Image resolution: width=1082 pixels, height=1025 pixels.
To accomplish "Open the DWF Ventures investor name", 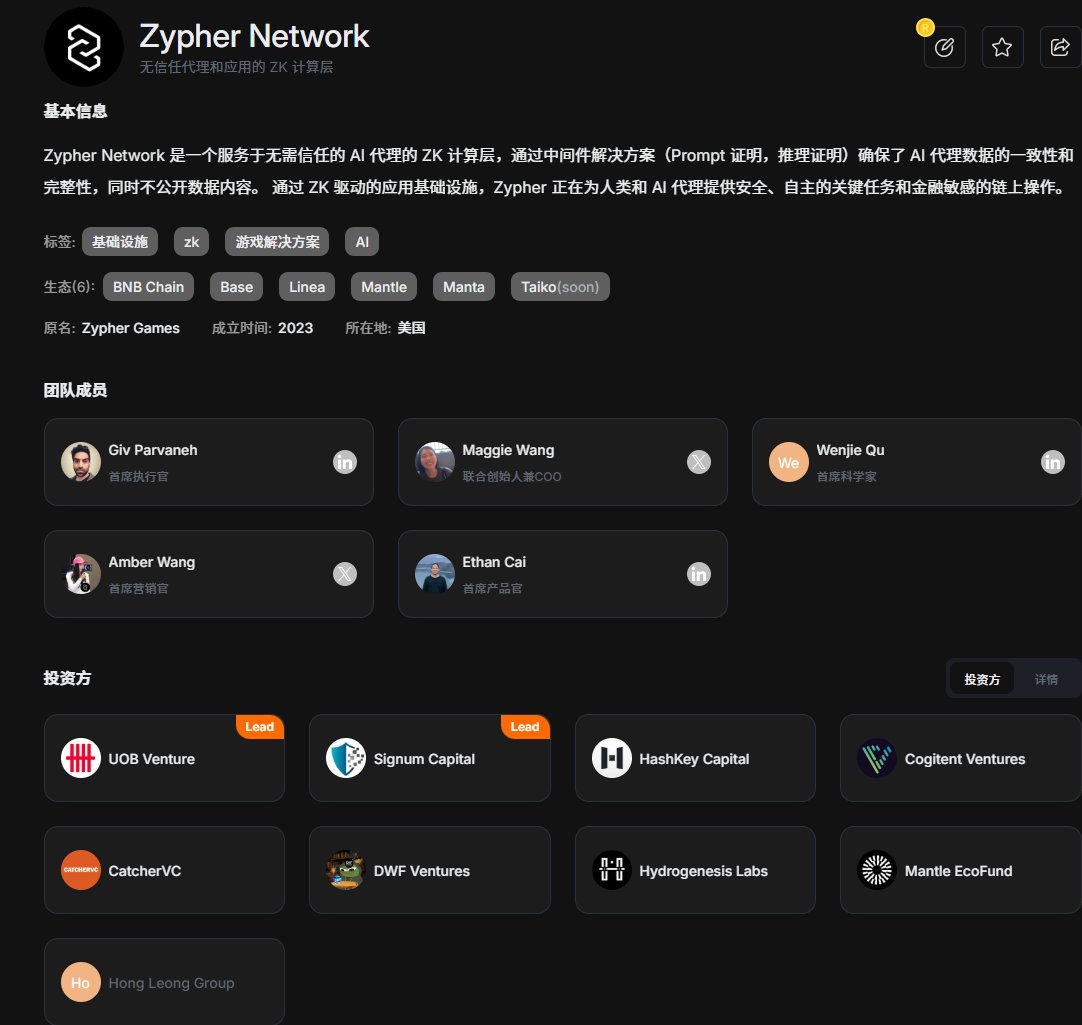I will point(422,870).
